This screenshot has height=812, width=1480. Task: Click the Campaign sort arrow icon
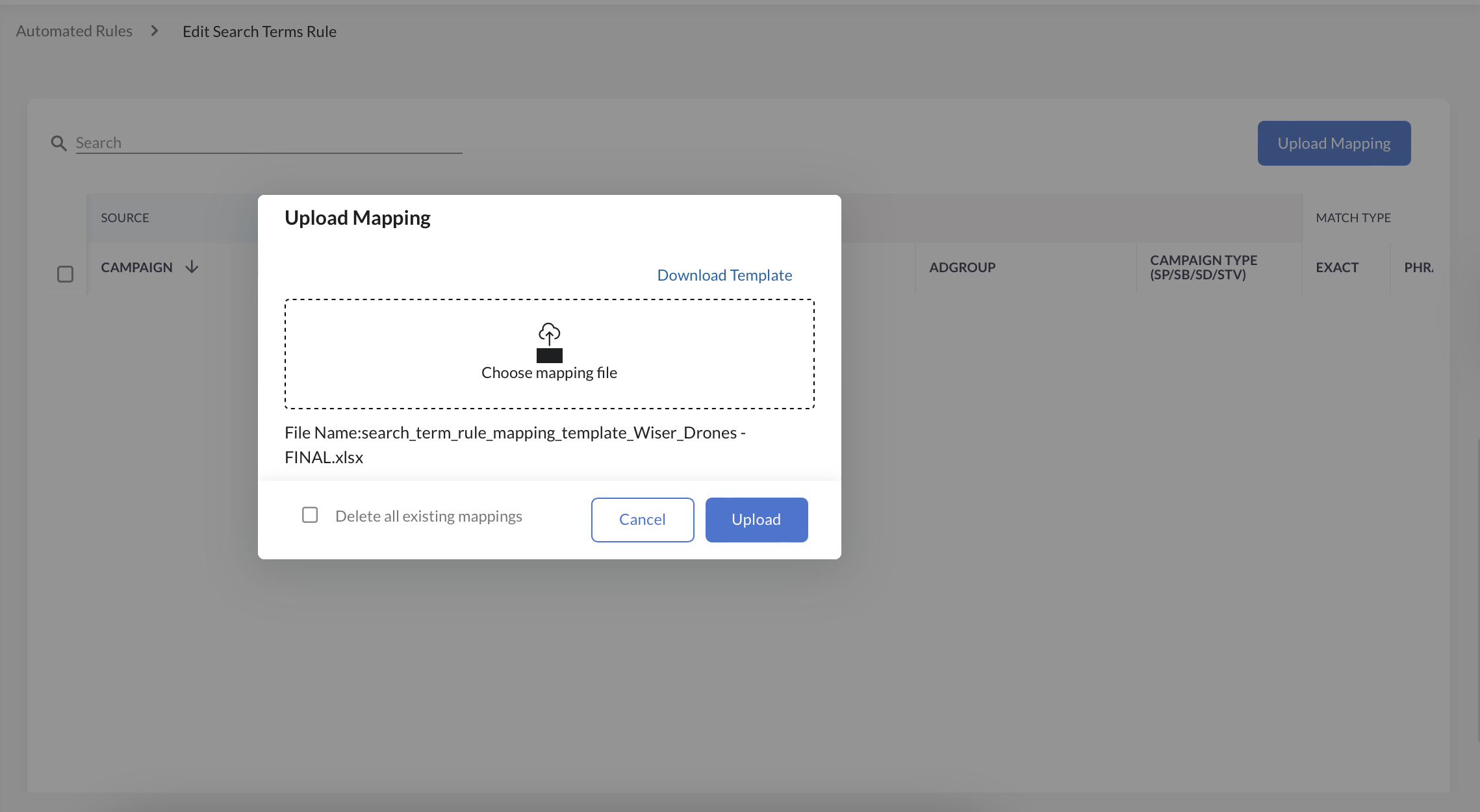[192, 267]
